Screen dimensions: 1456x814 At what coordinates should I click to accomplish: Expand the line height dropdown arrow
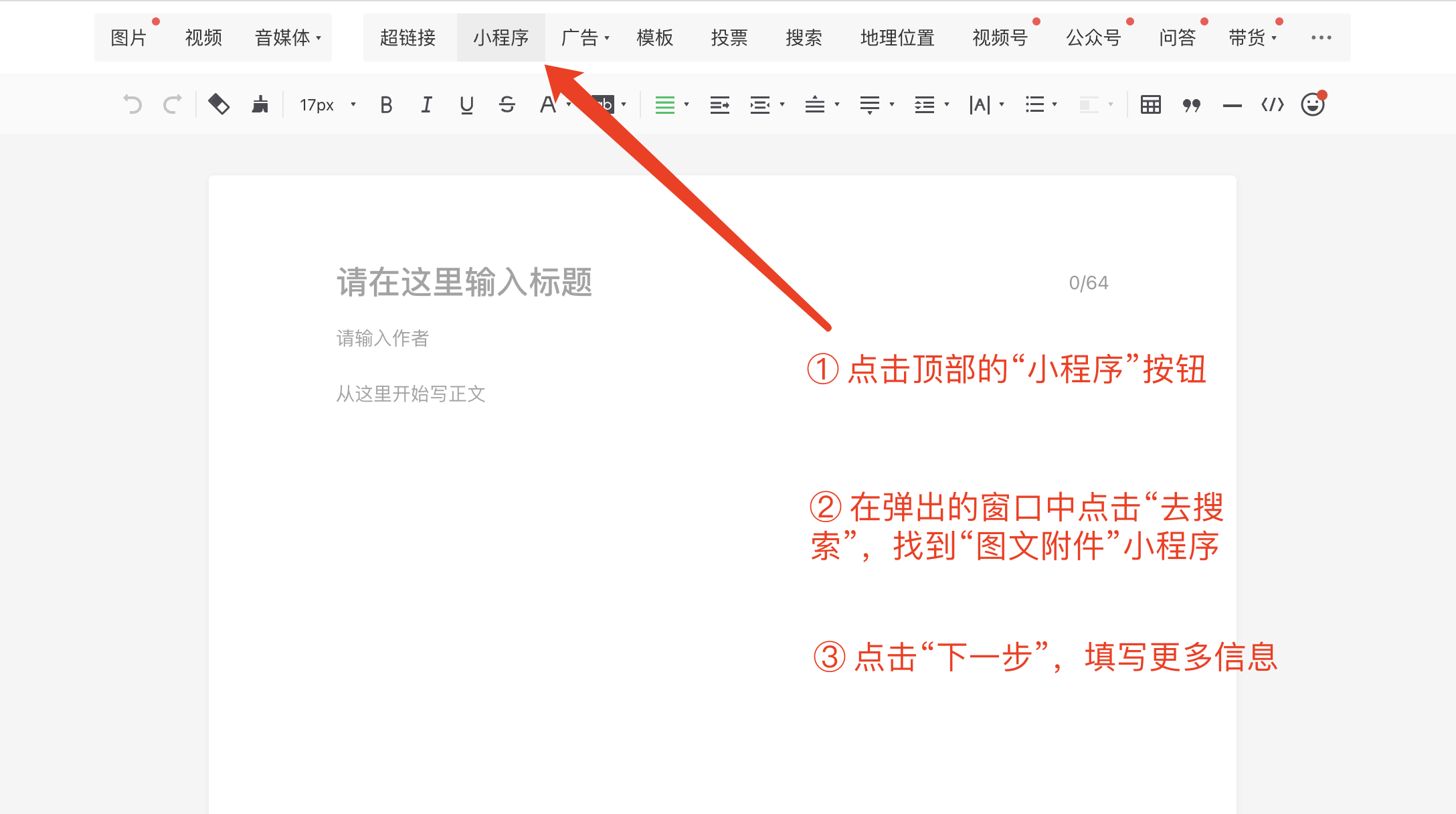947,104
